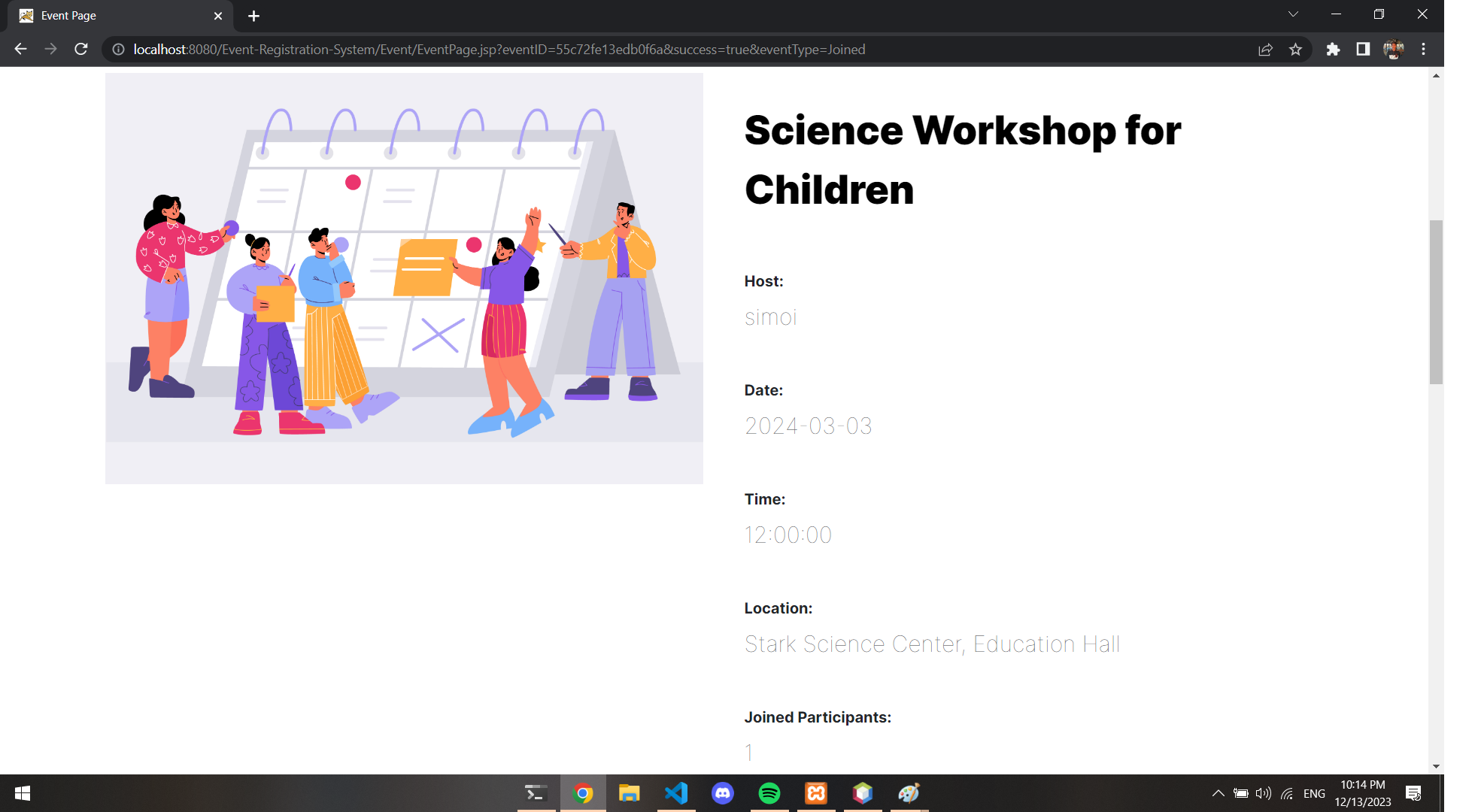Viewport: 1478px width, 812px height.
Task: Open Chrome profile avatar
Action: (1393, 50)
